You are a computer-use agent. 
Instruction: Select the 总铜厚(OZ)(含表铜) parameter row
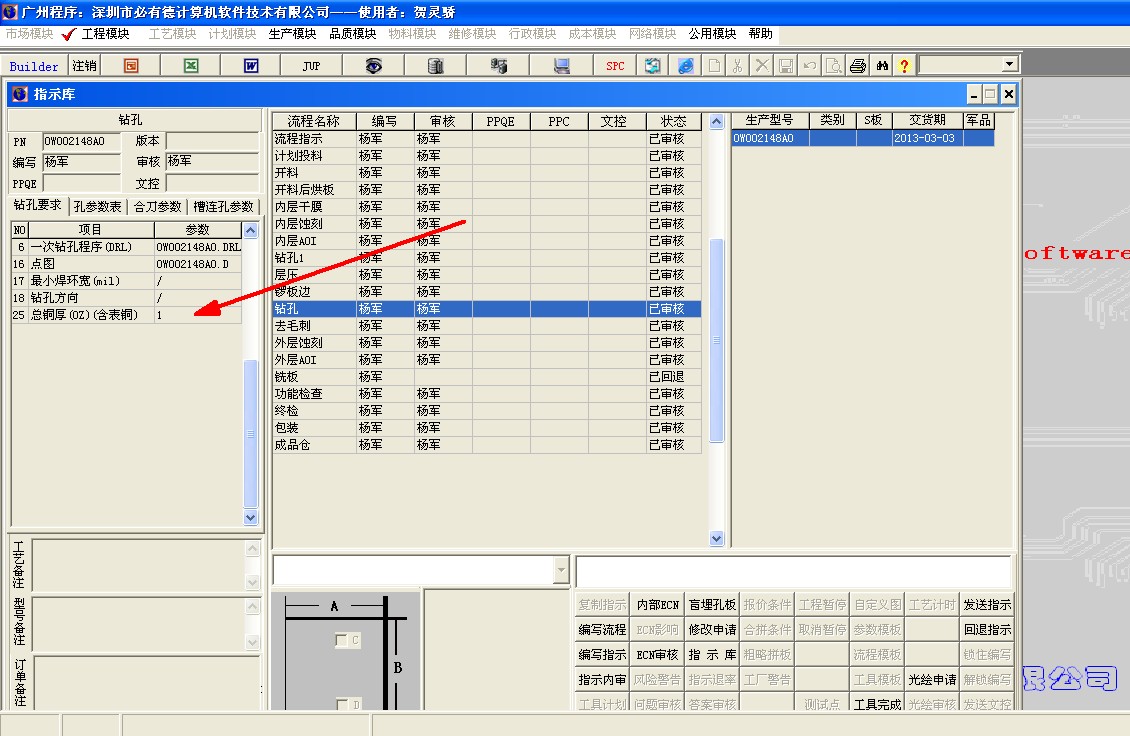(126, 315)
